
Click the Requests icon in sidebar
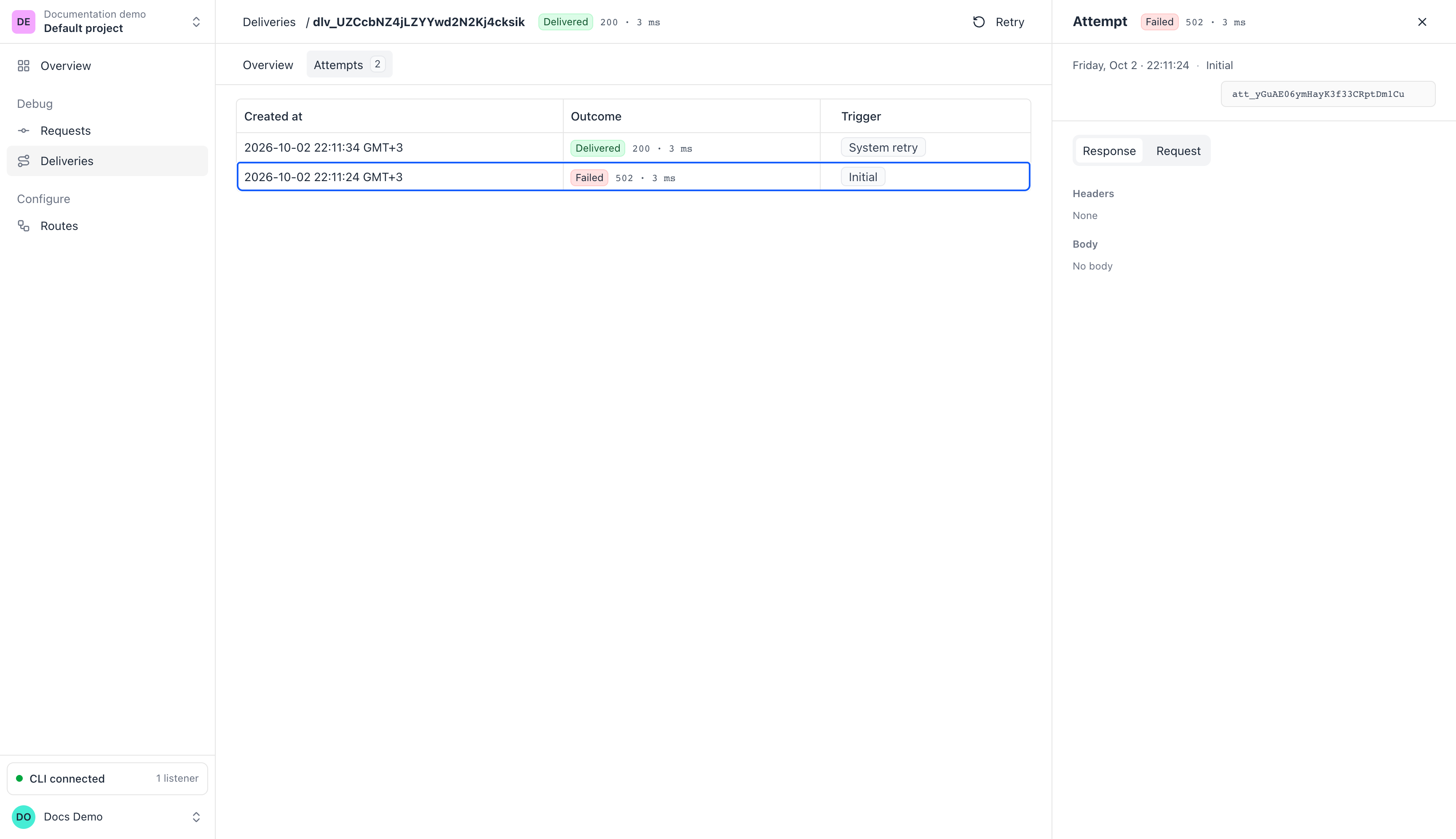pos(24,131)
